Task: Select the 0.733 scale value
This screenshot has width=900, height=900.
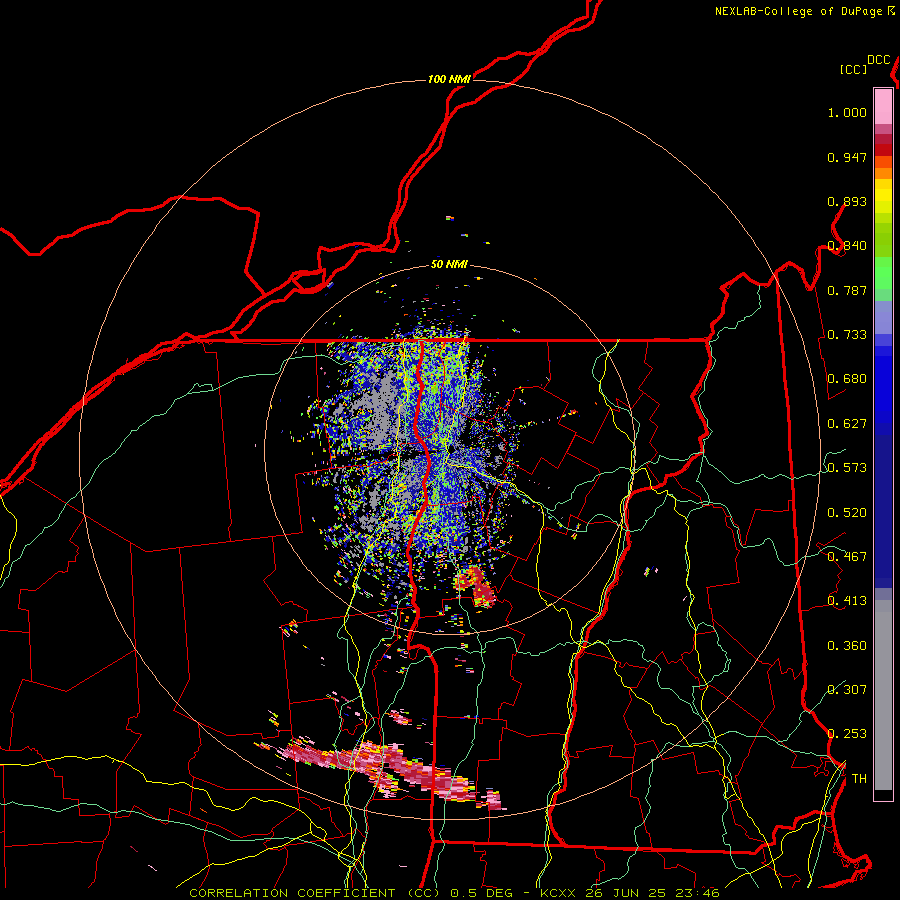Action: click(x=847, y=335)
